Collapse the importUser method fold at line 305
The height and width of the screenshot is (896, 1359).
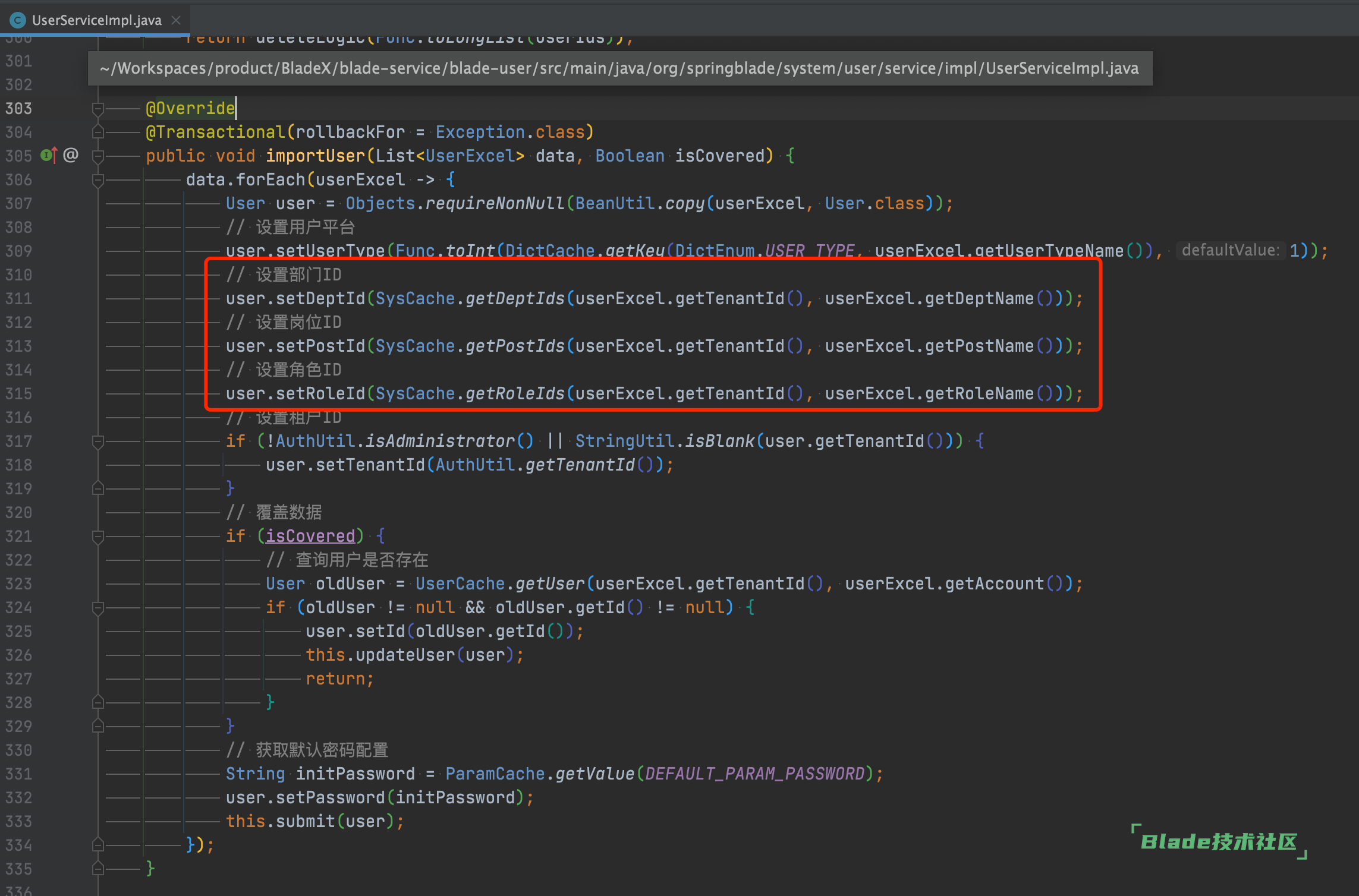(98, 156)
